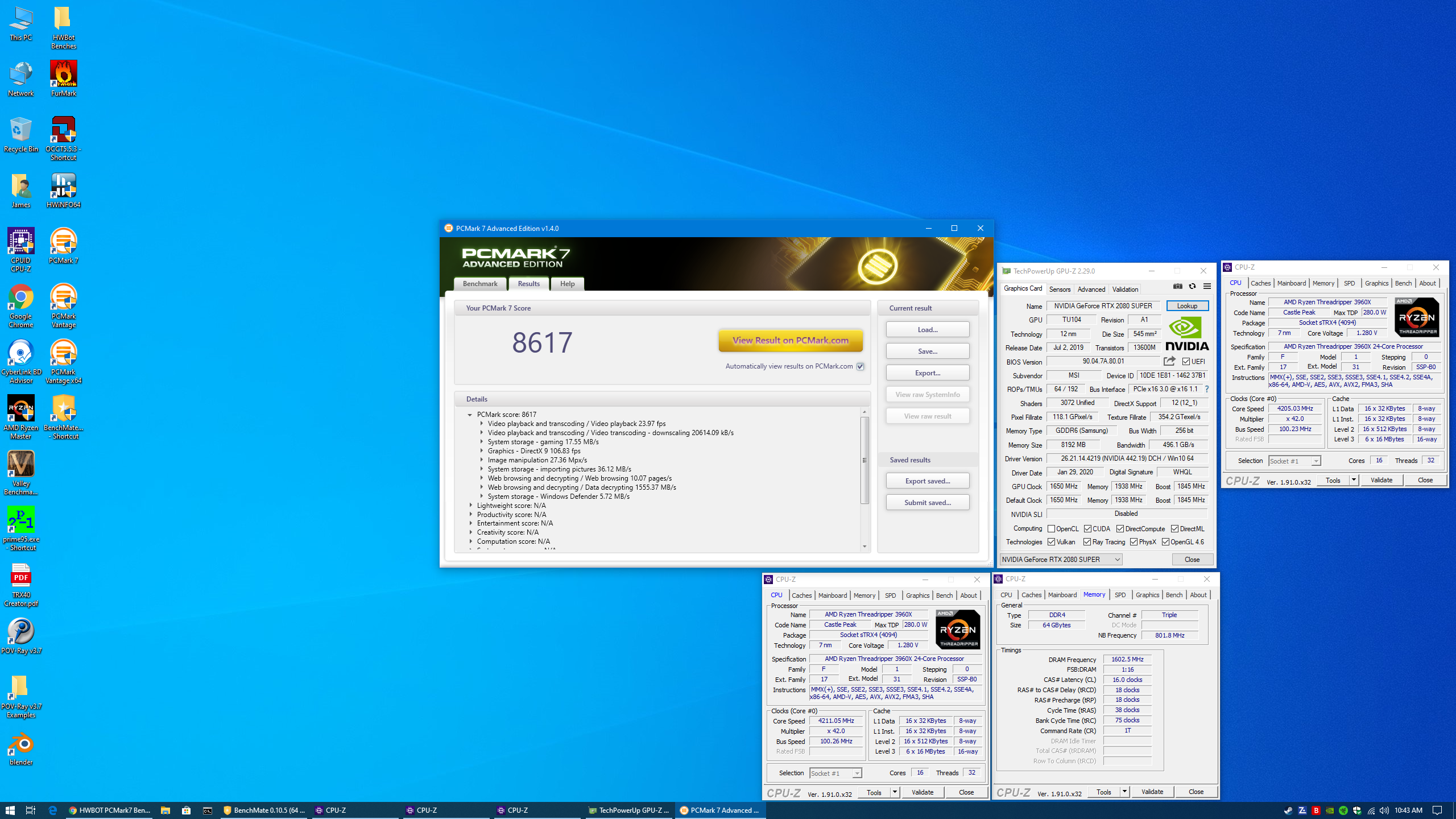The image size is (1456, 819).
Task: Open OCCT5.5.3 shortcut on desktop
Action: [x=63, y=139]
